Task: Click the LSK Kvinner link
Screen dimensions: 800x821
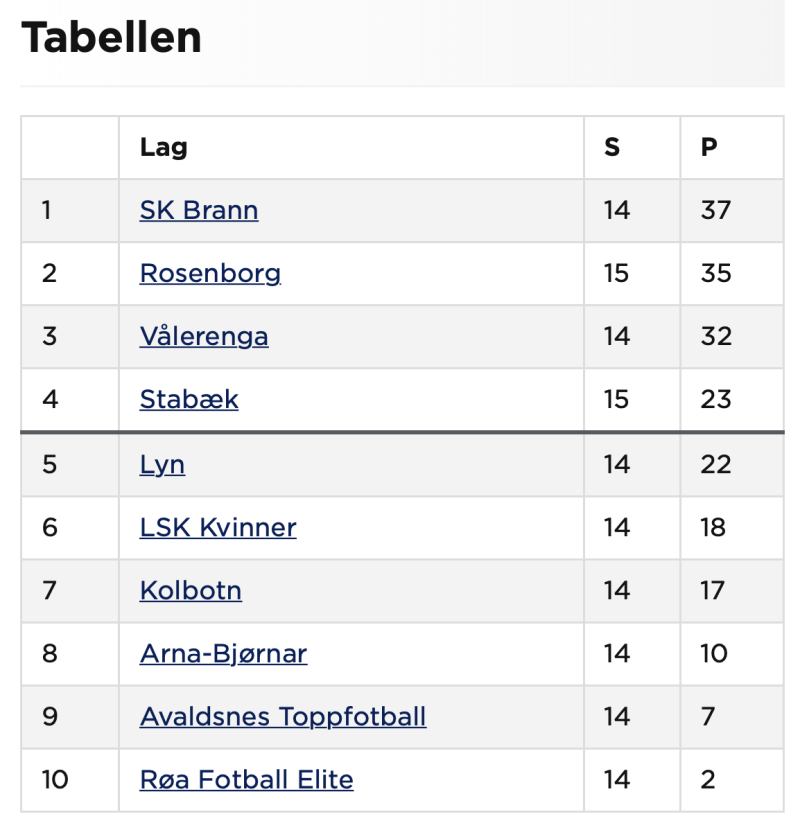Action: (218, 528)
